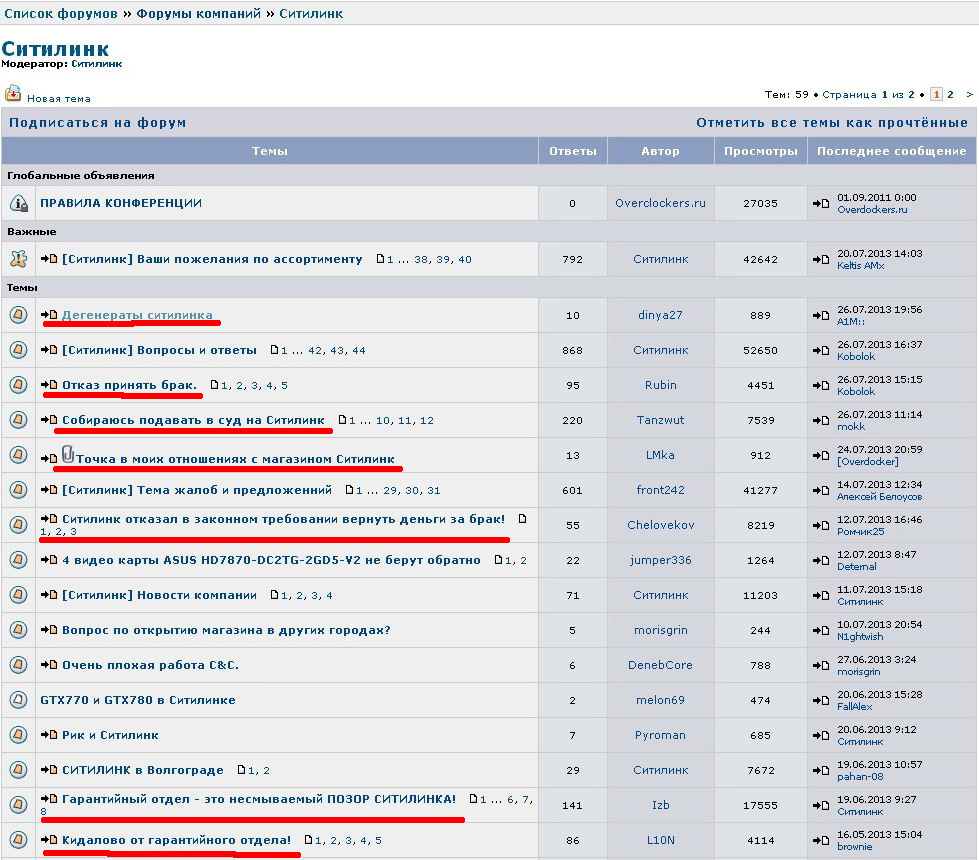Click Новая тема to start a topic
Screen dimensions: 979x860
click(x=59, y=98)
